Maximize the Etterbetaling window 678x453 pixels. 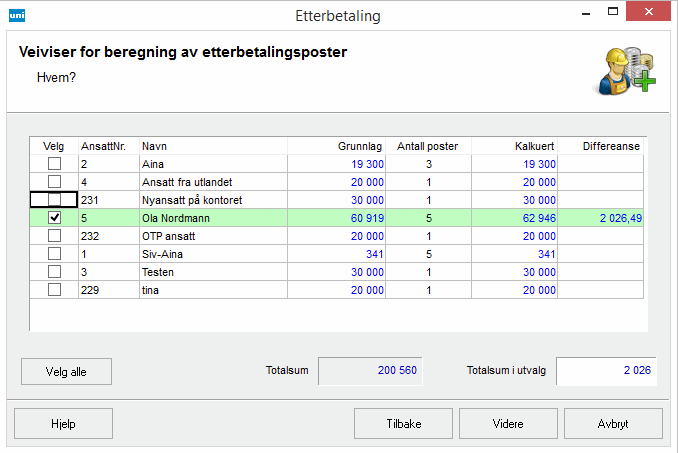[x=613, y=12]
